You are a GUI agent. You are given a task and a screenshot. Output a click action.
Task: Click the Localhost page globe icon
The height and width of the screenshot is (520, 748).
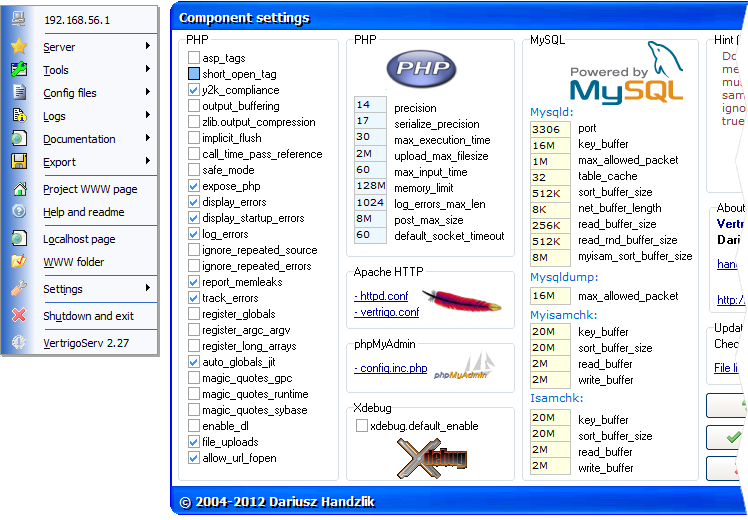click(x=19, y=239)
